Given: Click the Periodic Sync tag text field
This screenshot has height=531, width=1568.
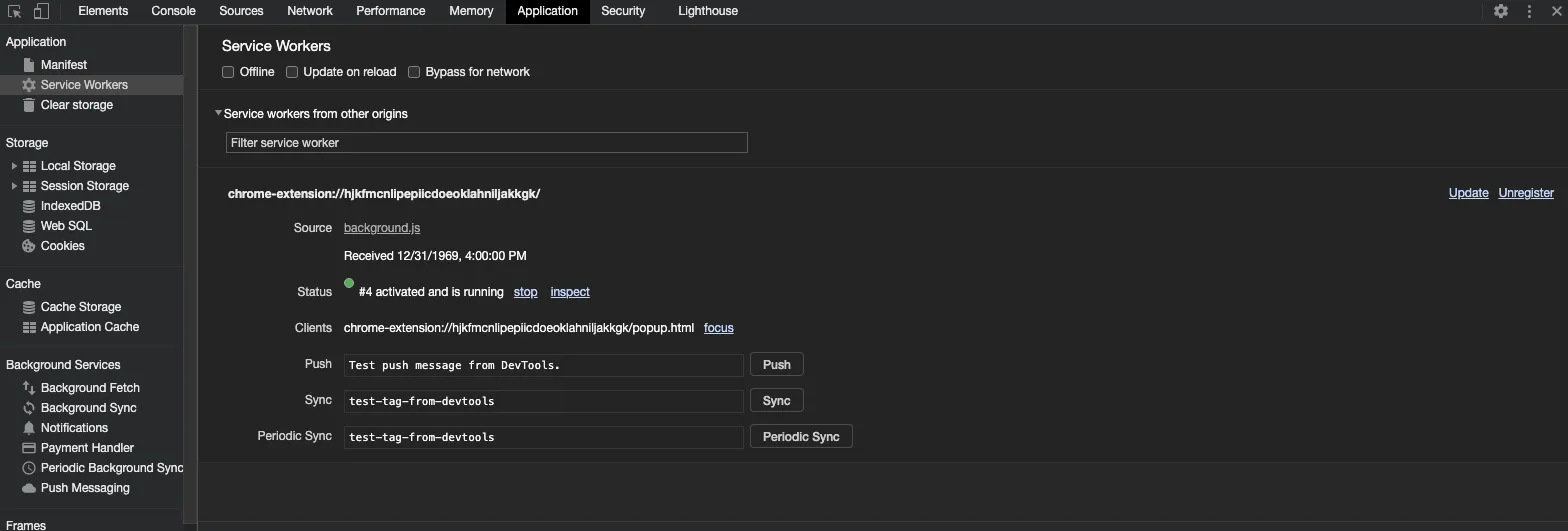Looking at the screenshot, I should [544, 437].
